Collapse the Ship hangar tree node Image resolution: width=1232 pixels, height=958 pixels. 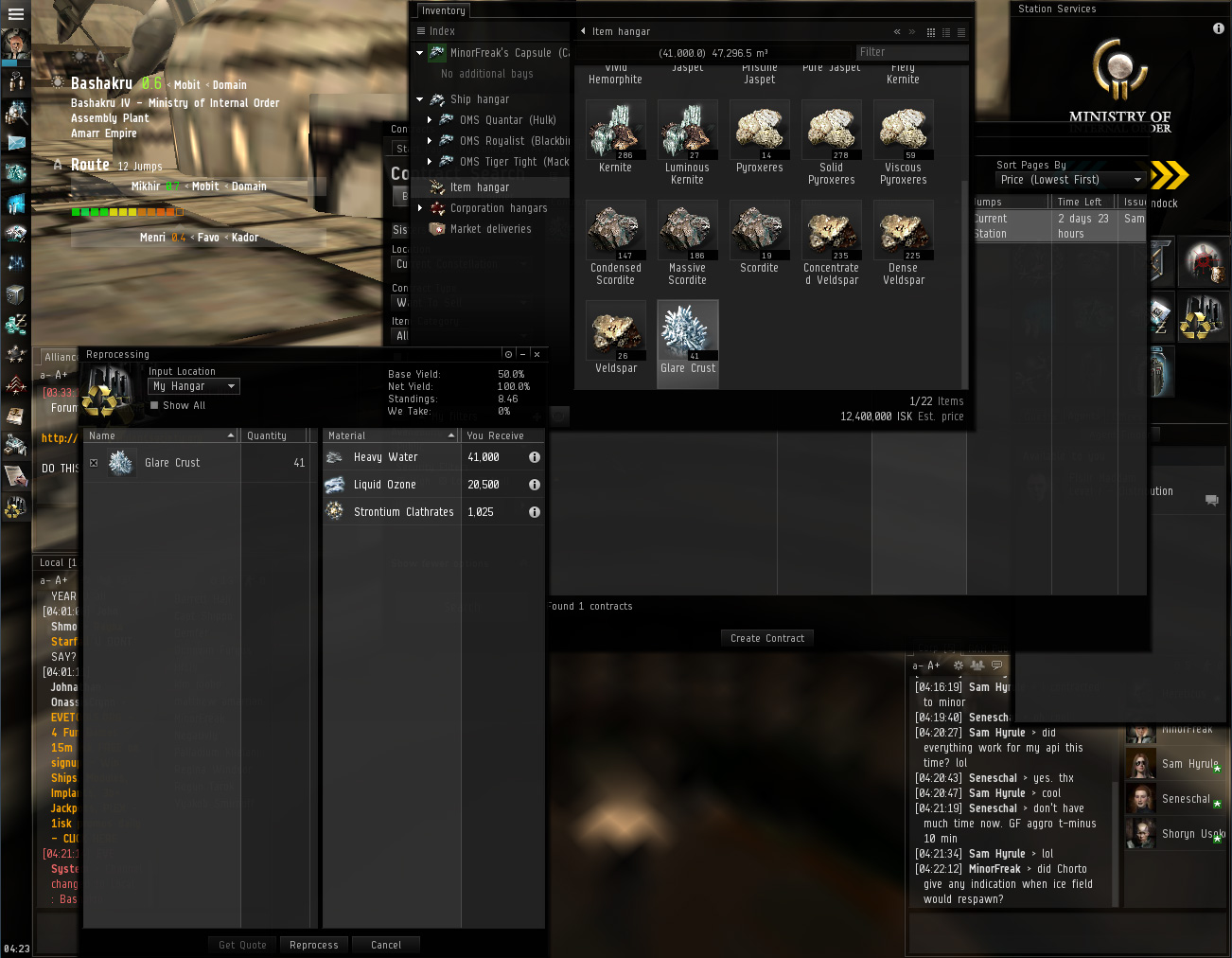click(x=420, y=99)
